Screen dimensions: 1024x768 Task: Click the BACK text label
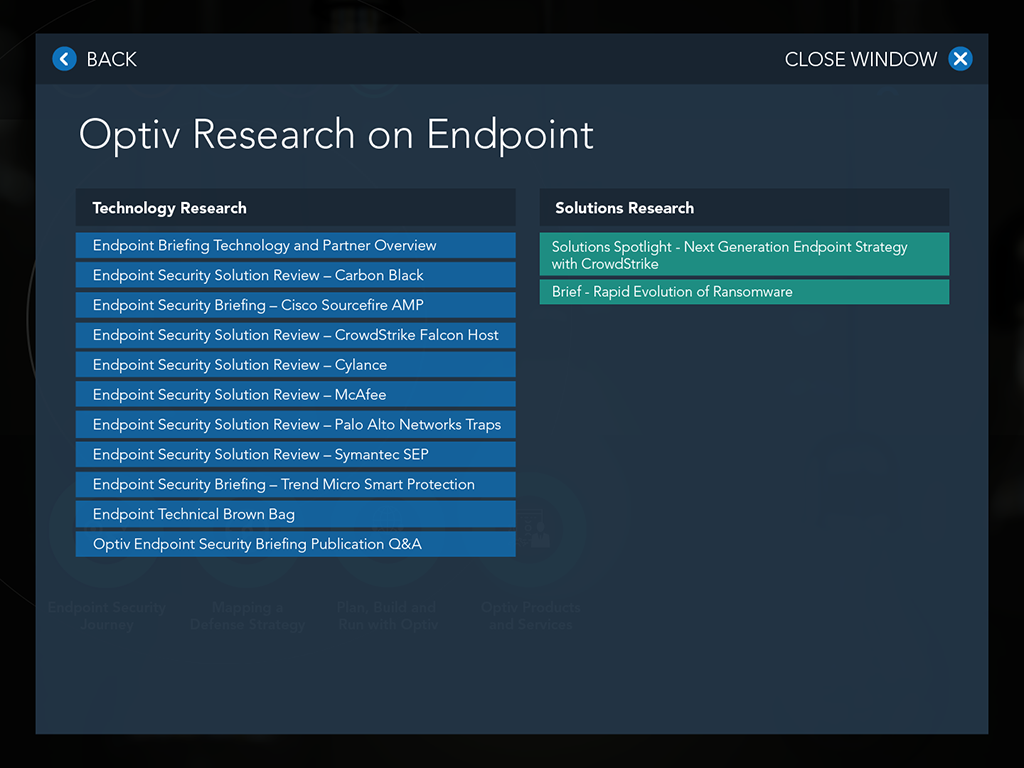click(x=112, y=59)
